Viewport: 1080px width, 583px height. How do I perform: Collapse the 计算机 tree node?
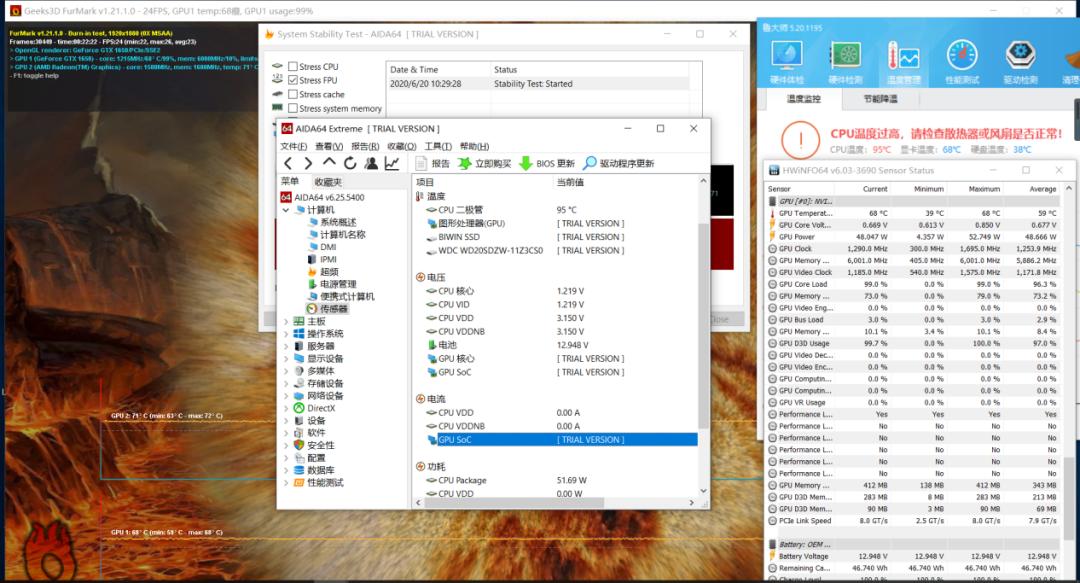point(286,209)
